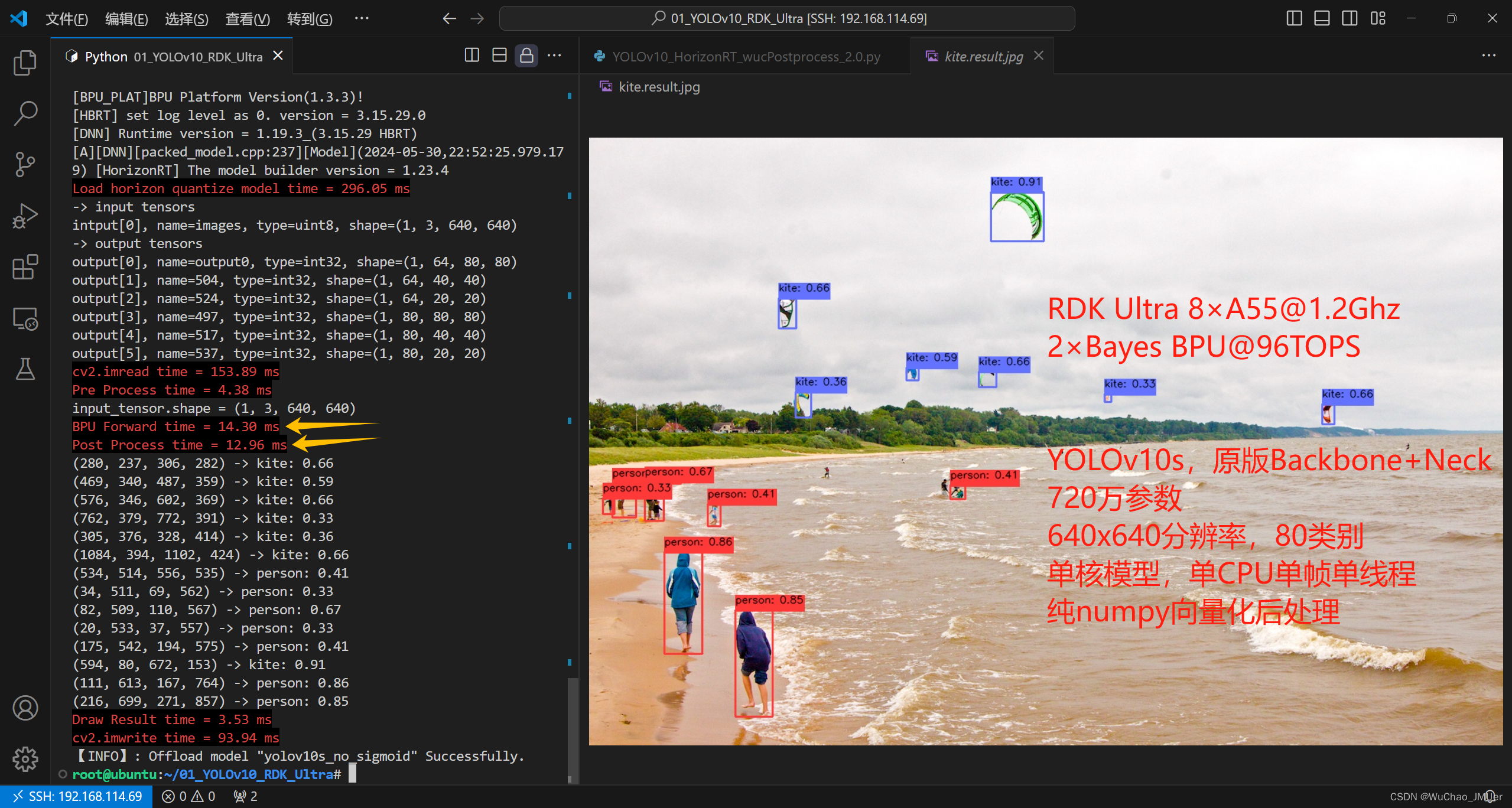Toggle the editor group lock icon
Viewport: 1512px width, 808px height.
click(x=526, y=56)
